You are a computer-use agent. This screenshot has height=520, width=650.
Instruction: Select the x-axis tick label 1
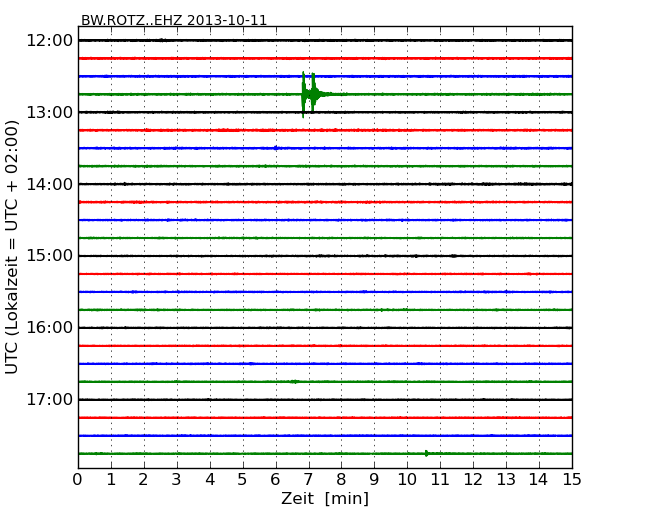point(111,480)
